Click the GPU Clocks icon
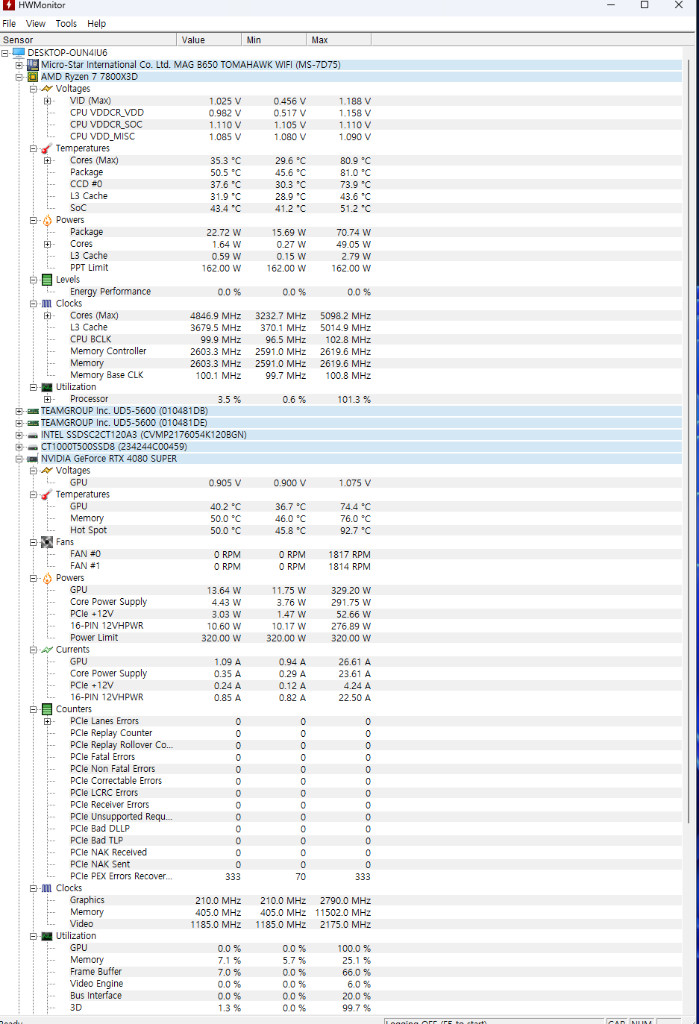 tap(47, 888)
